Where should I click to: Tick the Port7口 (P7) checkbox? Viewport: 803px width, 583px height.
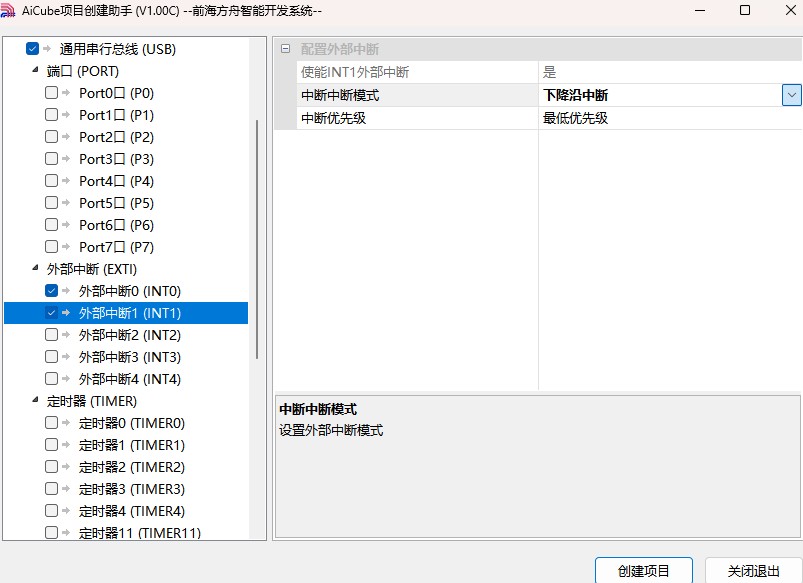(51, 247)
